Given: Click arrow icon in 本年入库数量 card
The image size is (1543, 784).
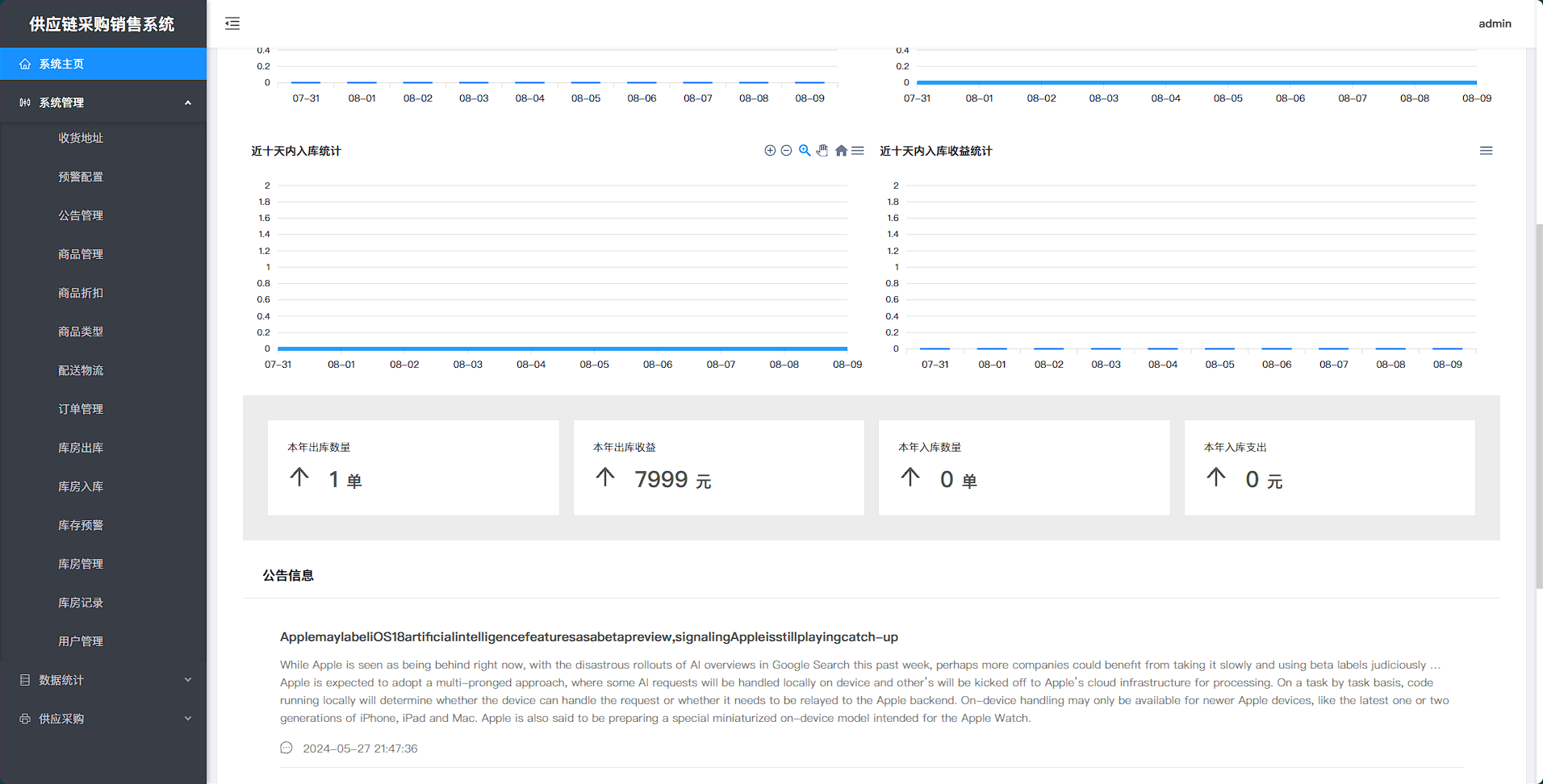Looking at the screenshot, I should (910, 477).
